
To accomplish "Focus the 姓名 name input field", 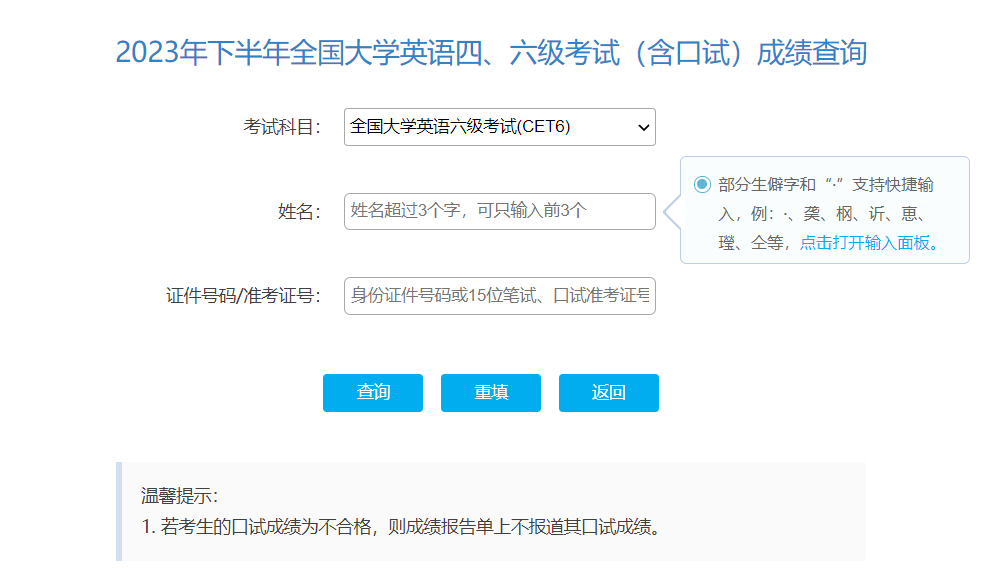I will pyautogui.click(x=499, y=211).
